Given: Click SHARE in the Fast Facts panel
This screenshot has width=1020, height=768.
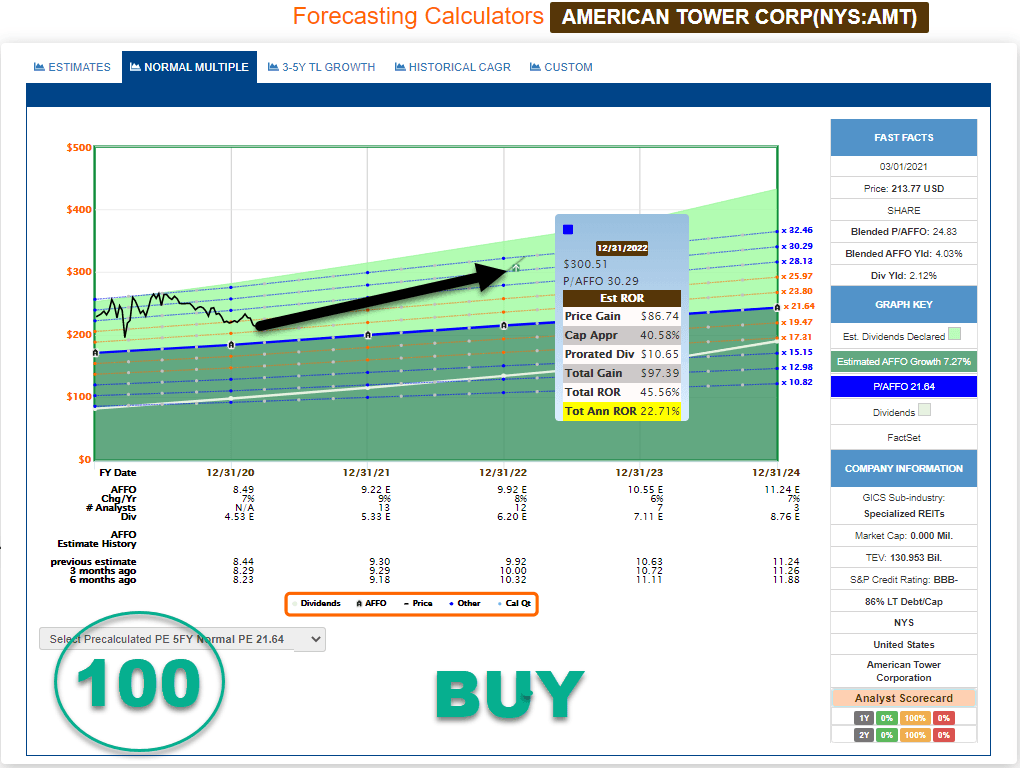Looking at the screenshot, I should coord(904,211).
